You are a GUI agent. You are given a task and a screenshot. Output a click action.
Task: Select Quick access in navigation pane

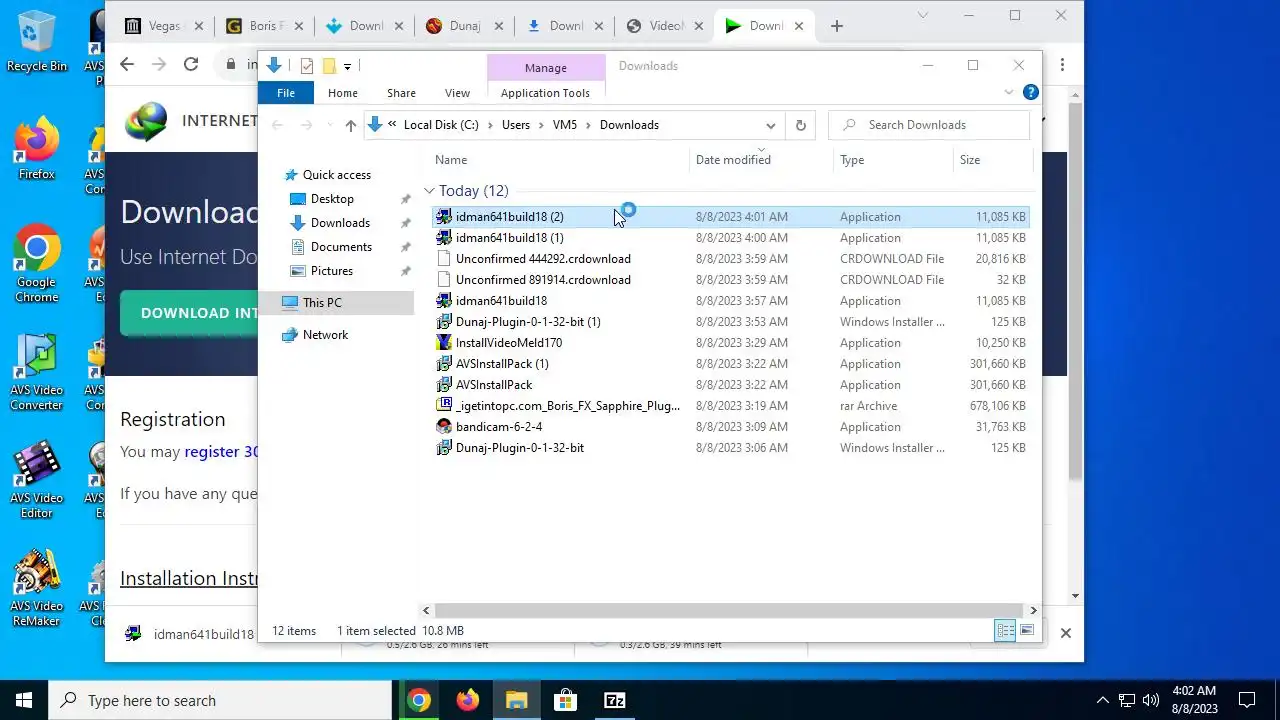click(x=336, y=175)
